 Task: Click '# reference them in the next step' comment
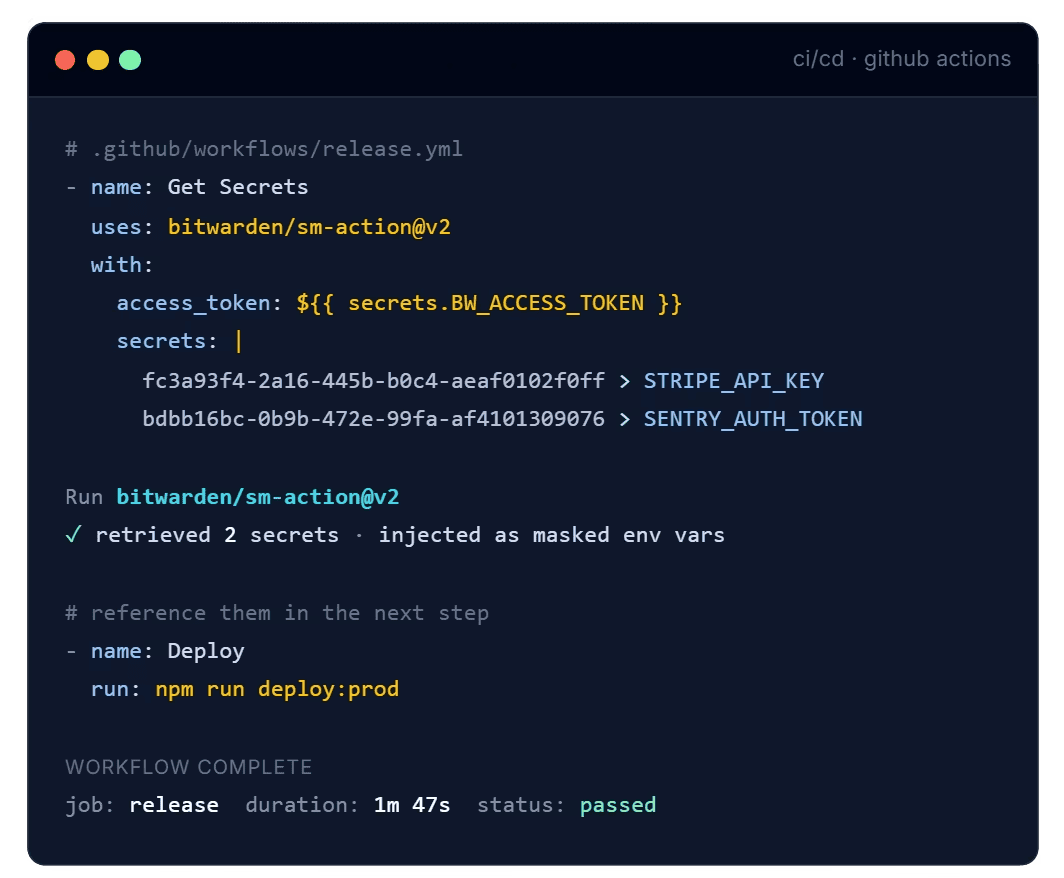(x=277, y=613)
